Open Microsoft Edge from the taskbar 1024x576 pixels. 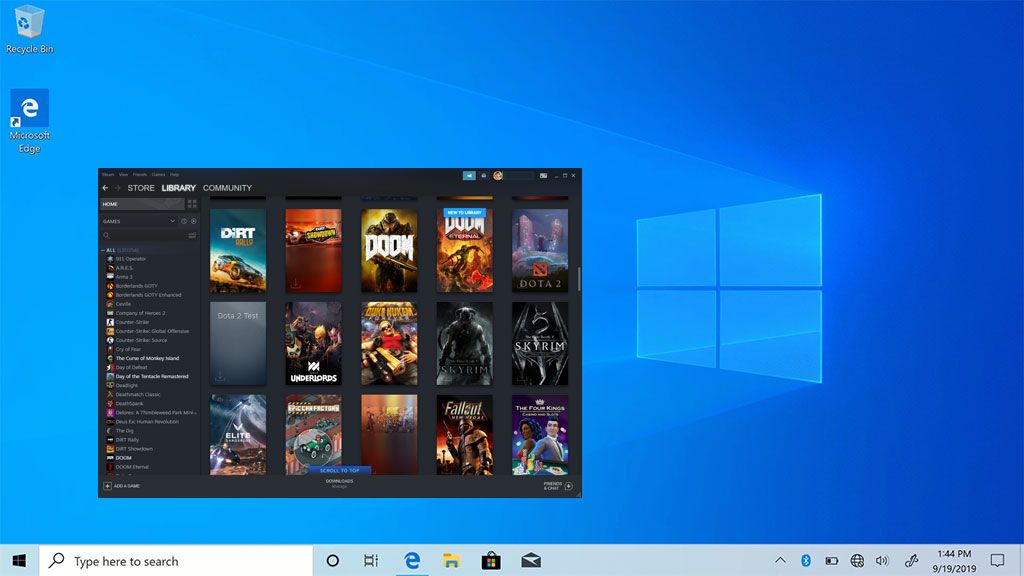point(412,560)
